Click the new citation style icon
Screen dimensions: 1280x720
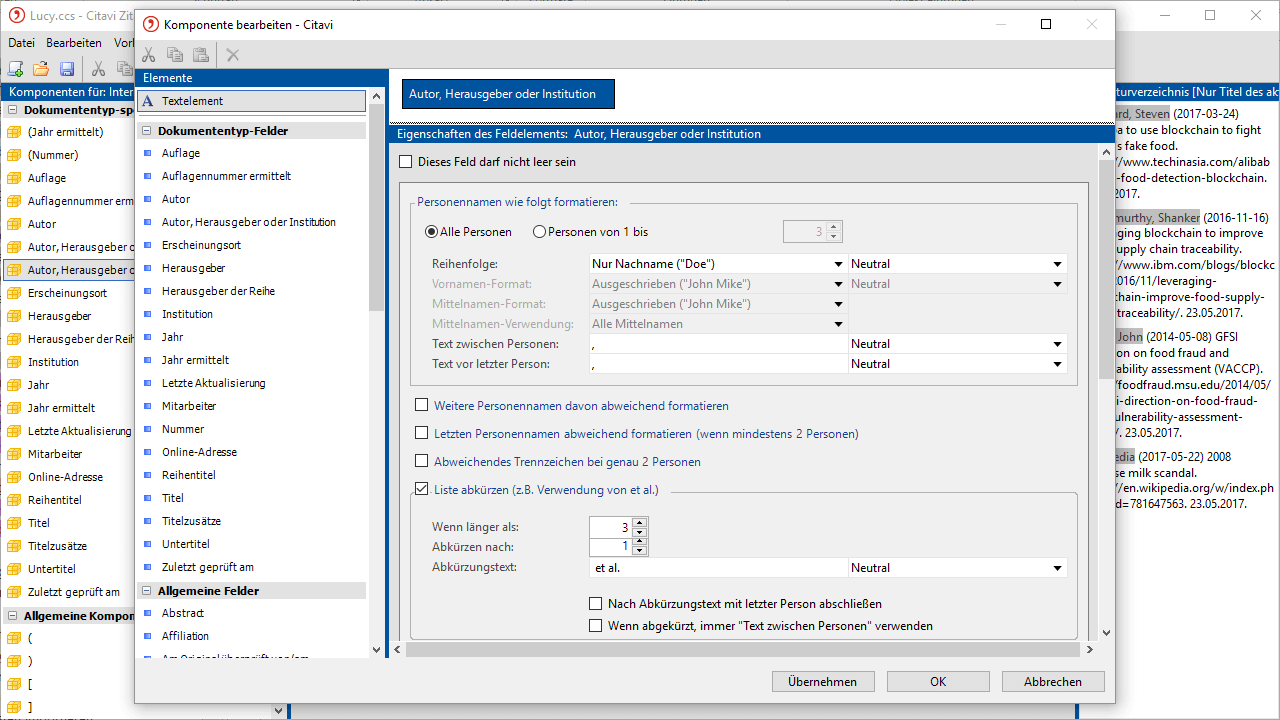coord(16,69)
